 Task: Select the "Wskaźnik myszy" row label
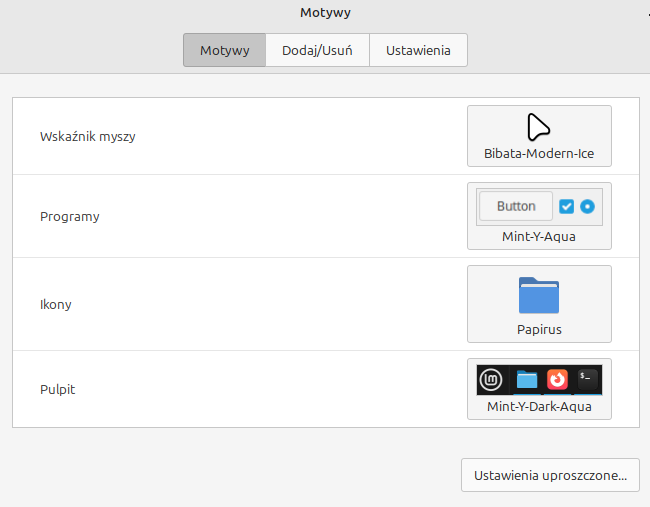88,136
